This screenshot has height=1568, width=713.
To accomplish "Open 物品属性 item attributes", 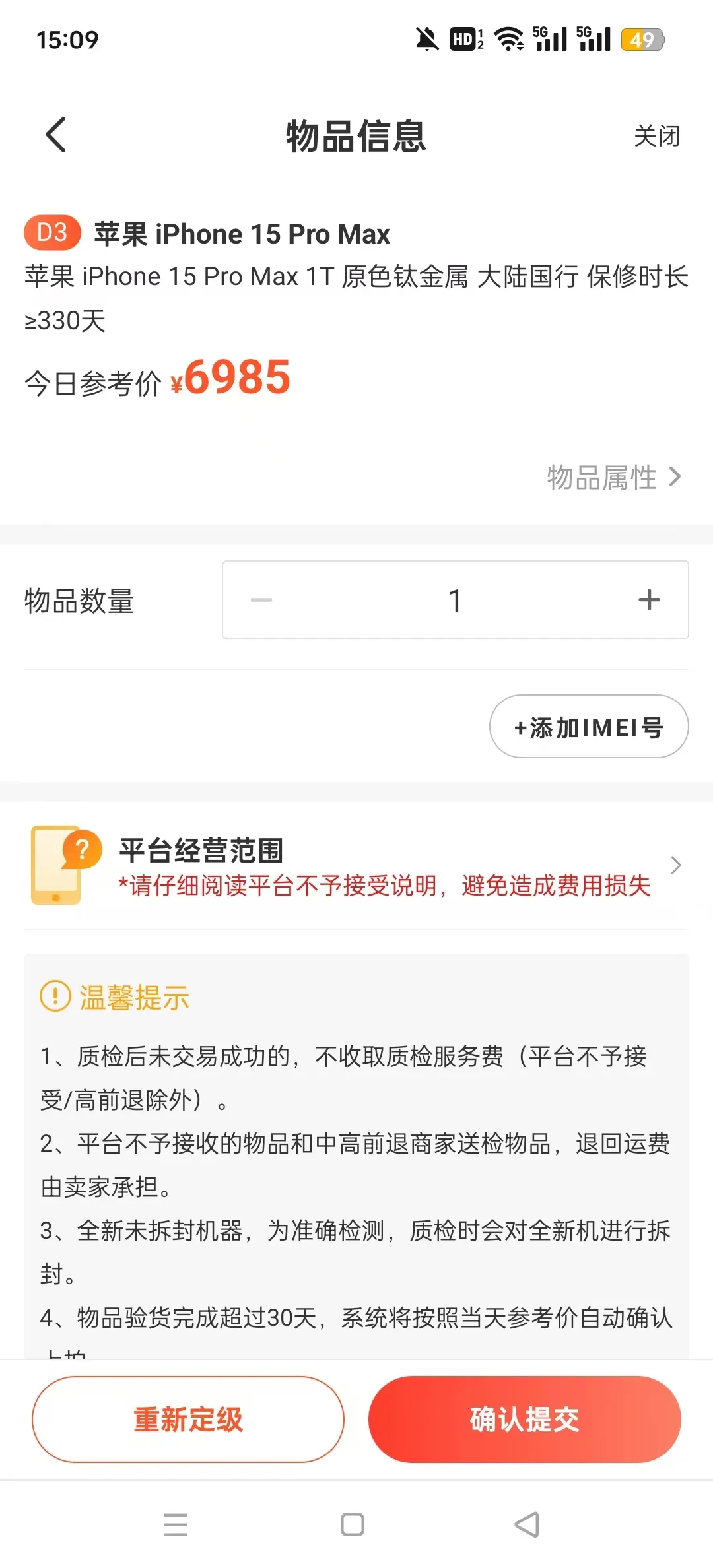I will [613, 477].
